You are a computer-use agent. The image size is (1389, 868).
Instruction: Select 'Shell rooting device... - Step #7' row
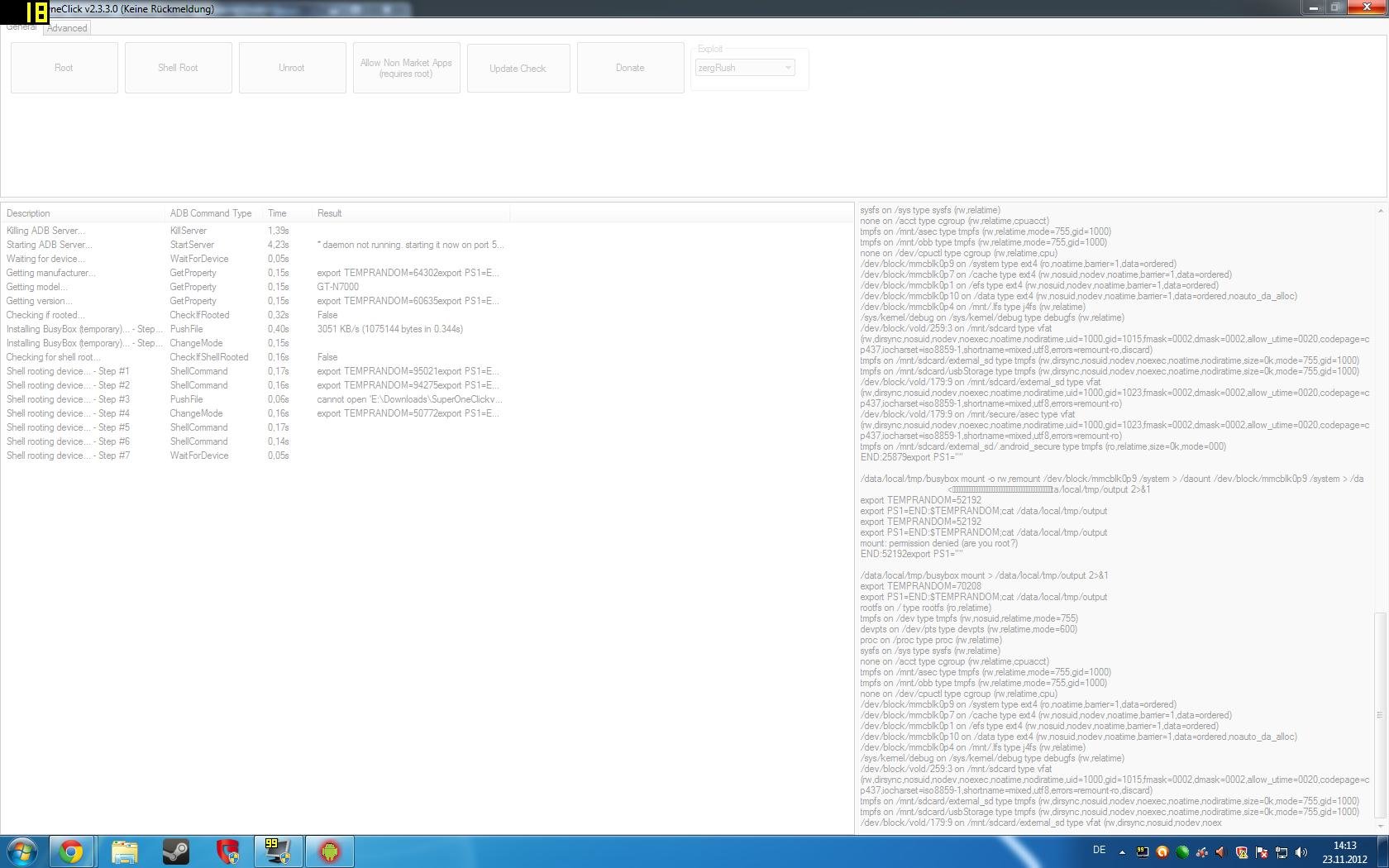(255, 455)
